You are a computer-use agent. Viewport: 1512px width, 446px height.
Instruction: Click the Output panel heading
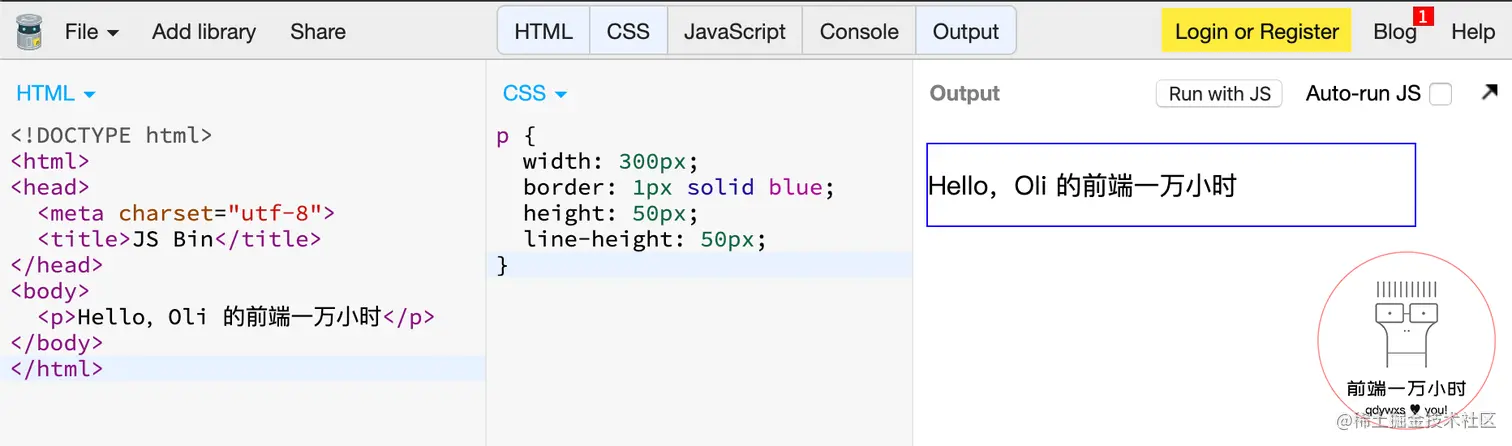click(x=965, y=94)
